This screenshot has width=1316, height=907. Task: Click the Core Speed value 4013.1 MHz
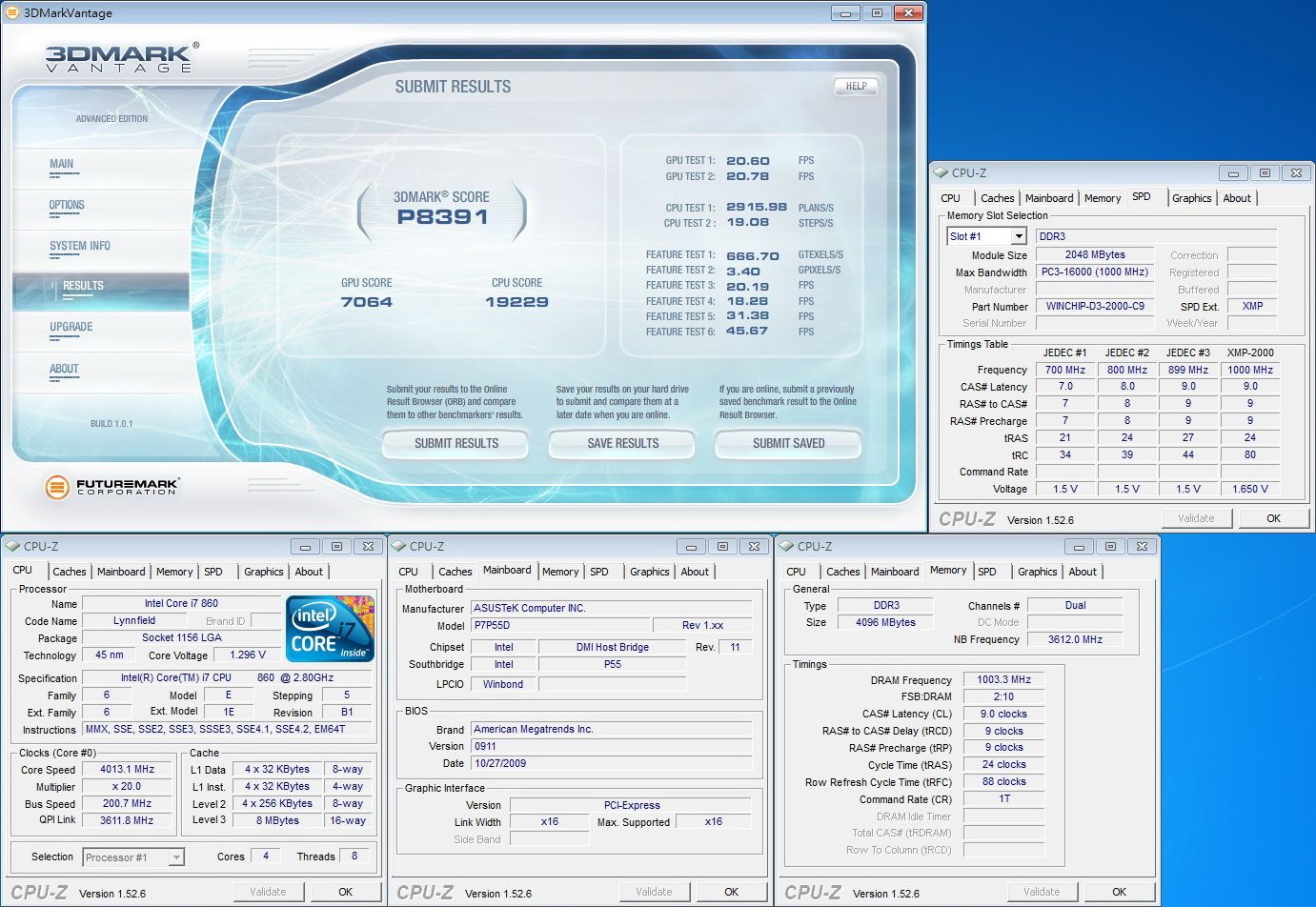pos(128,769)
